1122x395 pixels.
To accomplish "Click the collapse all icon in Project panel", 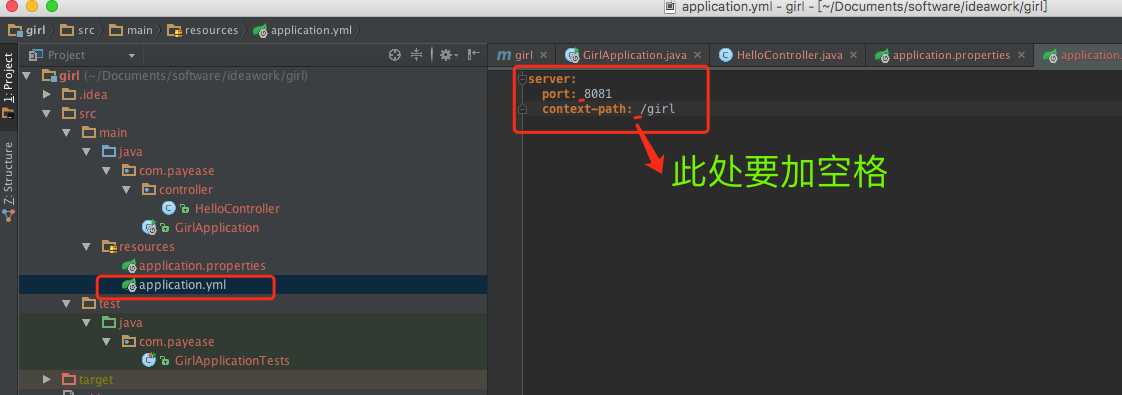I will tap(417, 55).
